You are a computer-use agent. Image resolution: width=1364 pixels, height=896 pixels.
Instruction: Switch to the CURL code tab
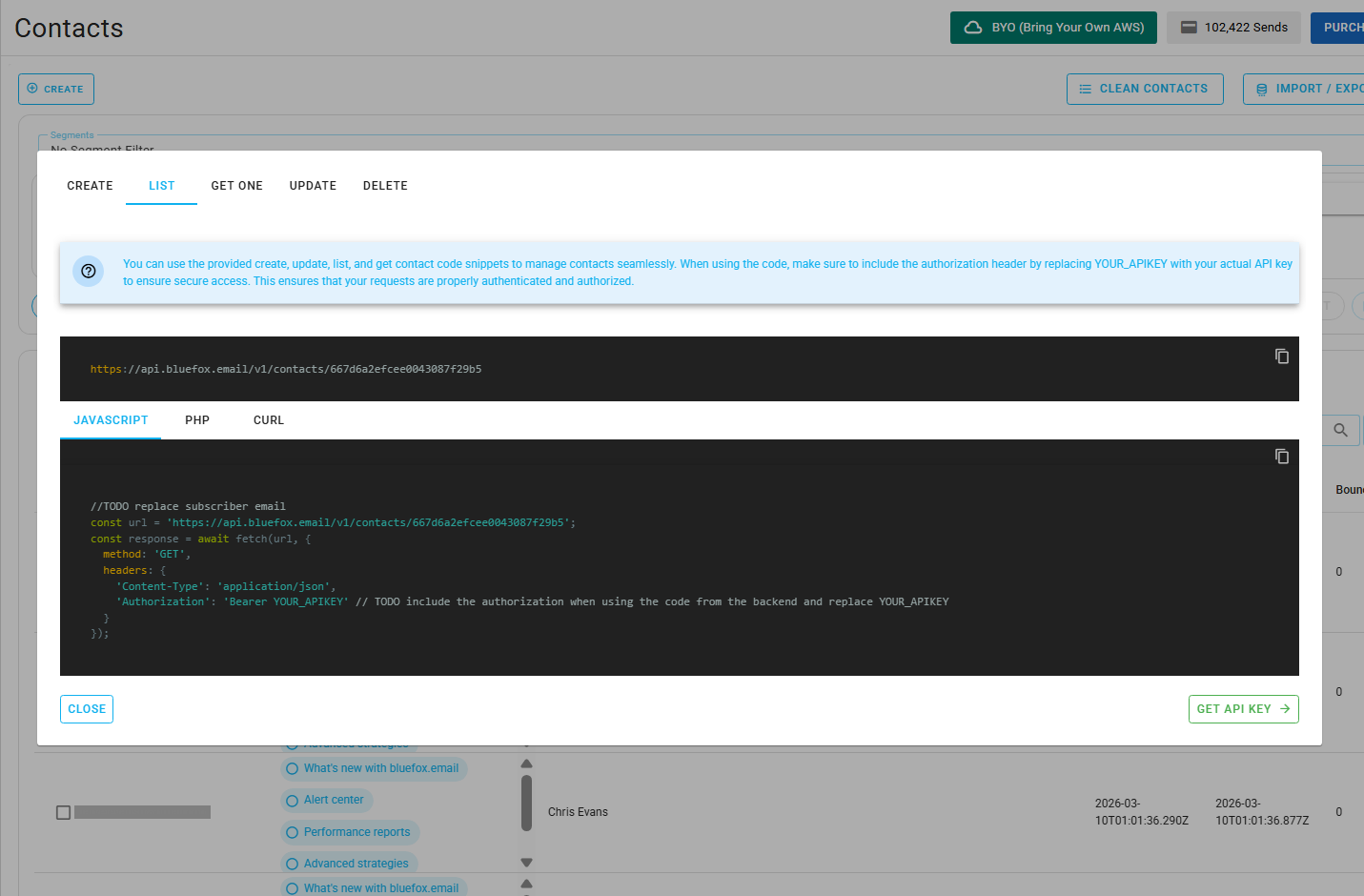(x=268, y=419)
